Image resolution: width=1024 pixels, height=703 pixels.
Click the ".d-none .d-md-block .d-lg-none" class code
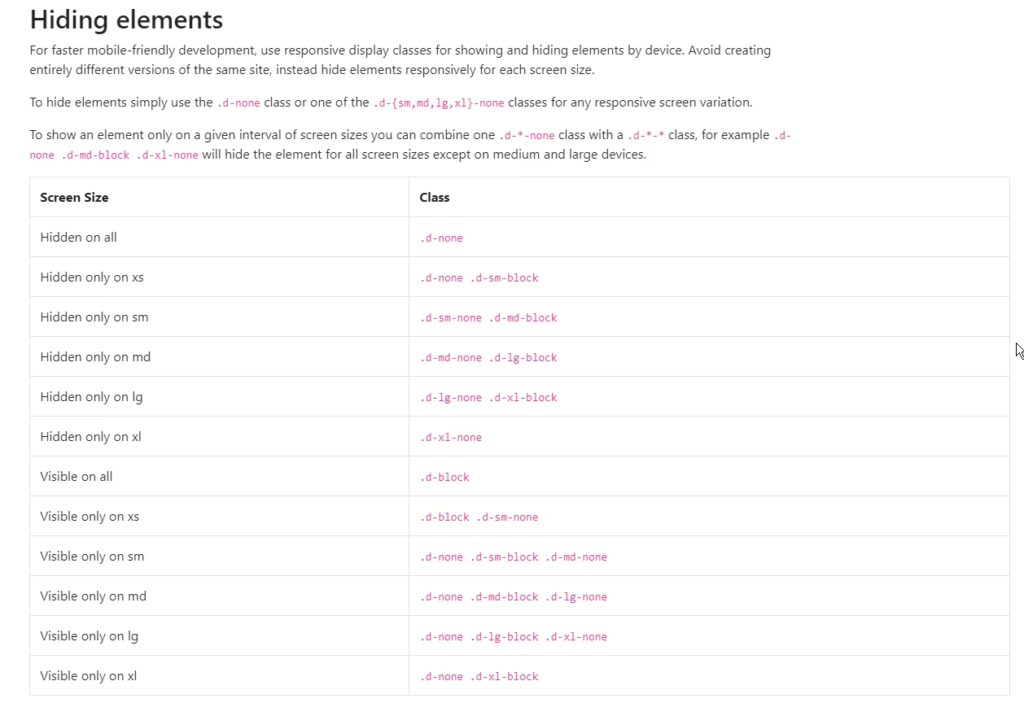click(513, 597)
